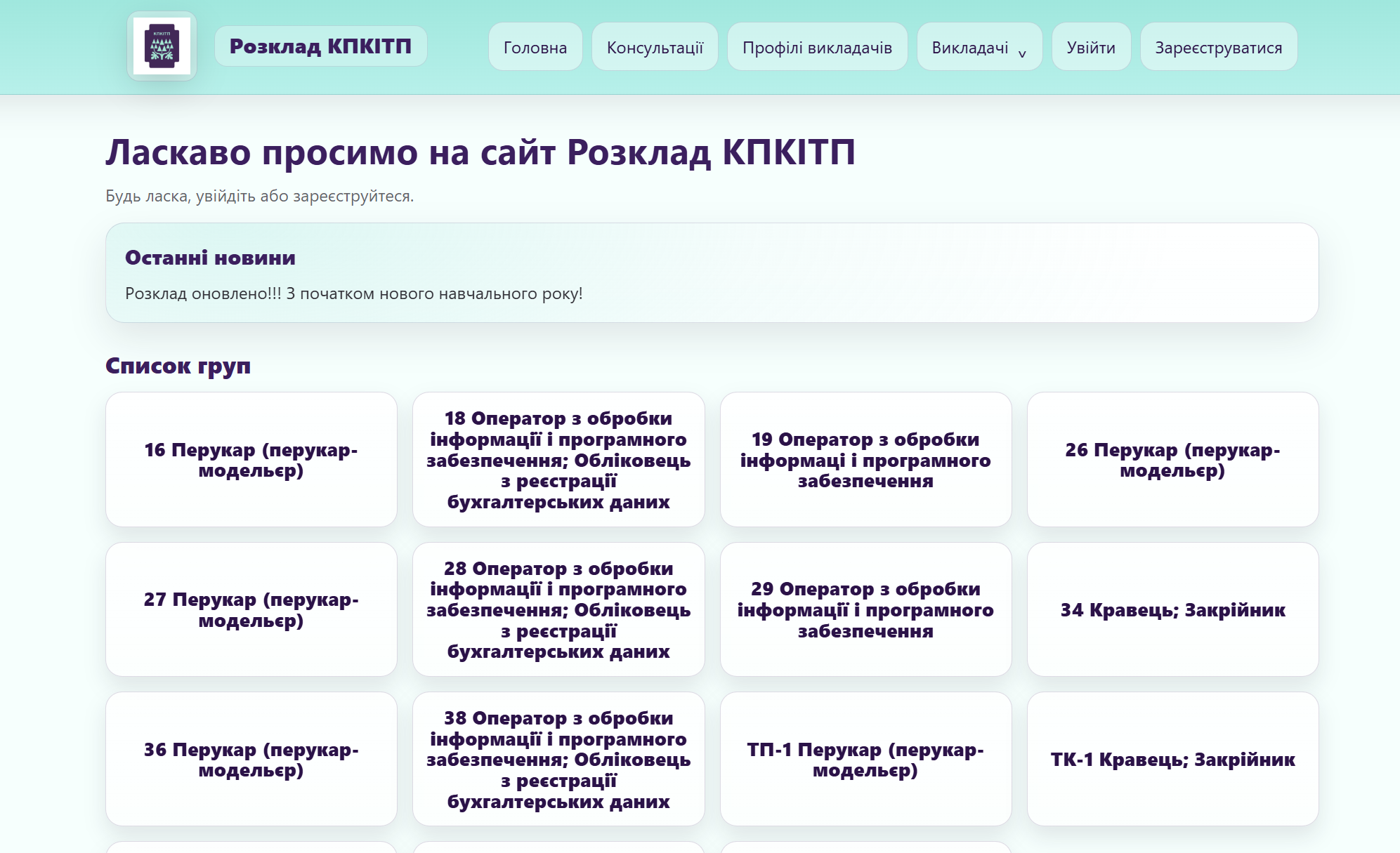Click the КПКІТП college logo icon

click(162, 46)
